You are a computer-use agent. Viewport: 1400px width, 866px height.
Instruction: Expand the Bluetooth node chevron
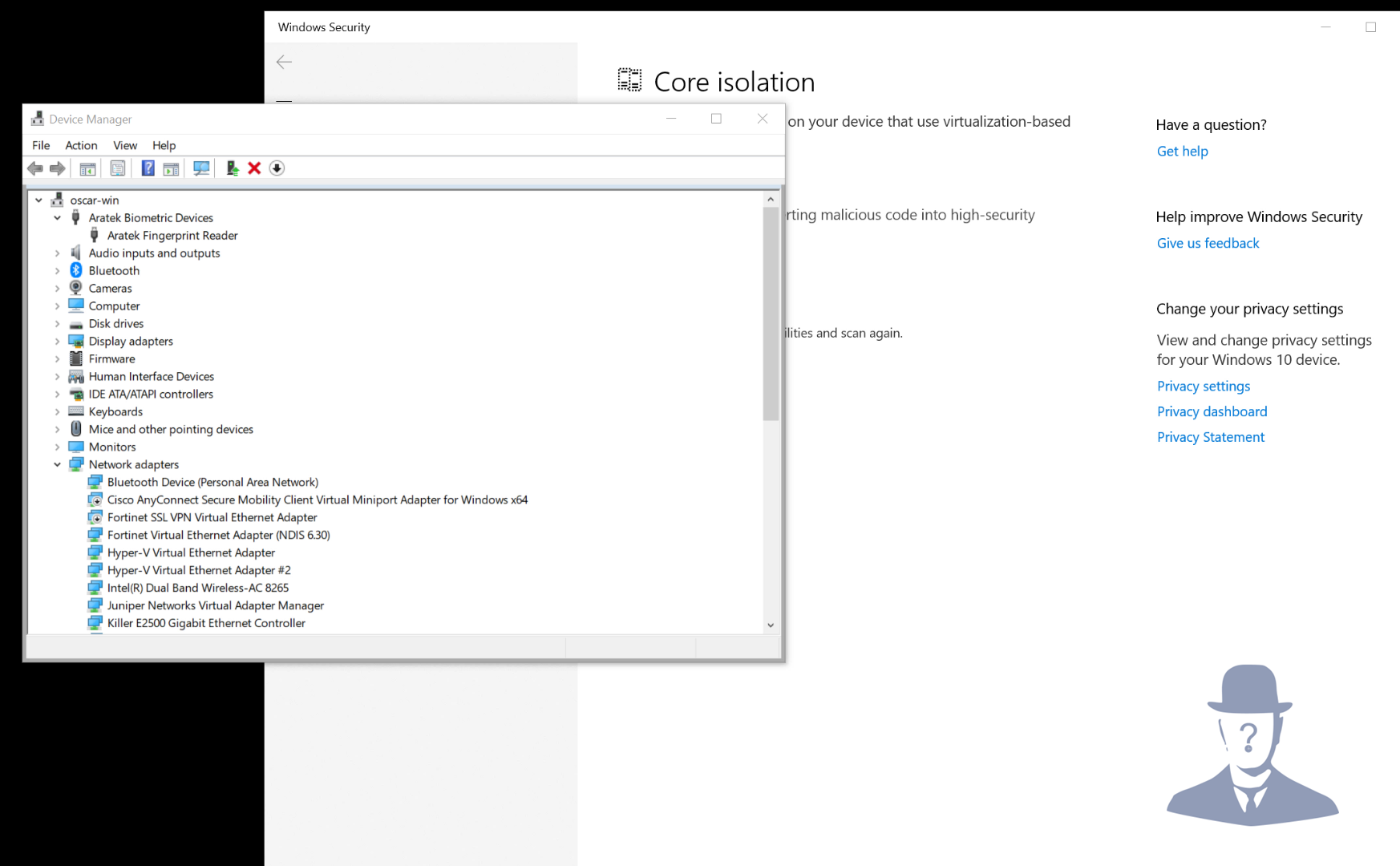57,271
